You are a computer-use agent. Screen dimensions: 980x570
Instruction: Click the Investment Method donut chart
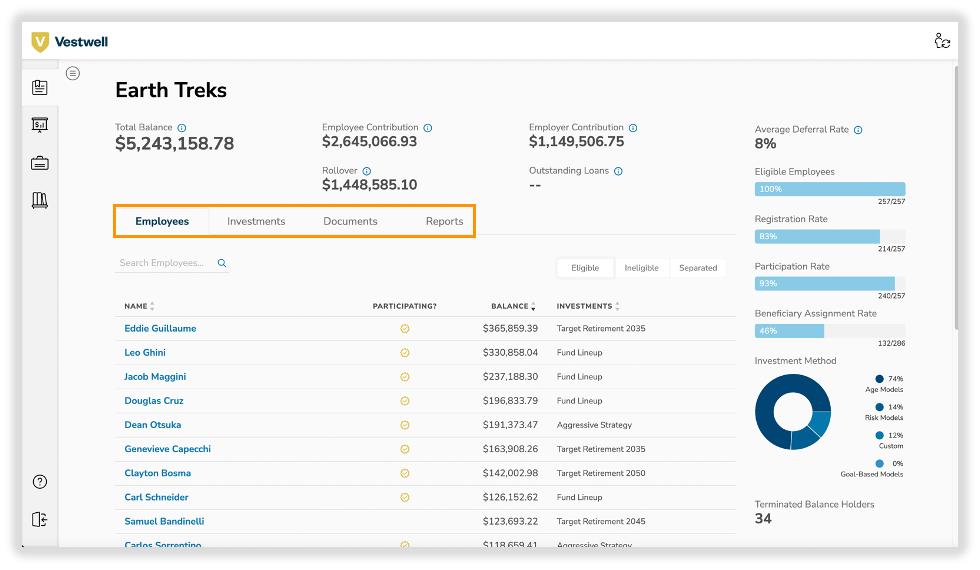(793, 412)
